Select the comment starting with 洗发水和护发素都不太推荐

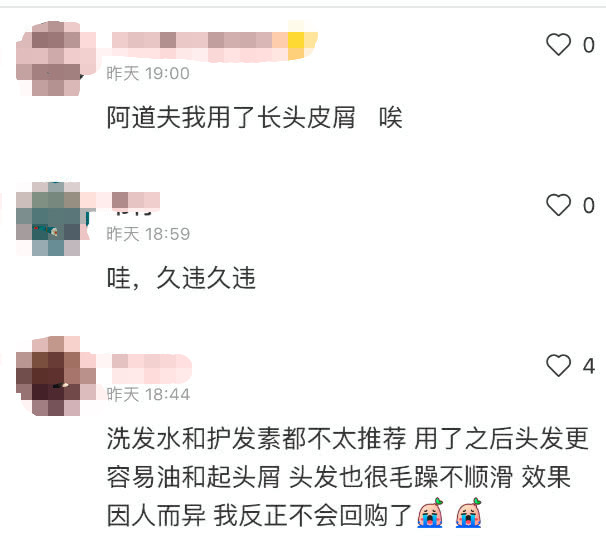[x=347, y=477]
